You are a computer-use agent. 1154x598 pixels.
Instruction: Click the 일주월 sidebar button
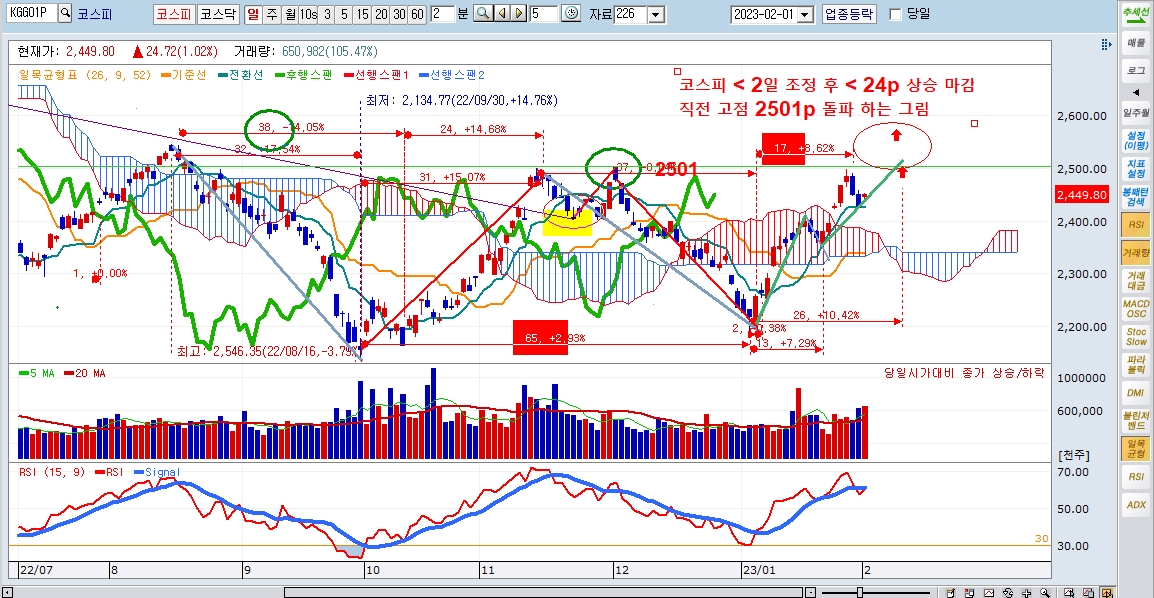[1136, 113]
